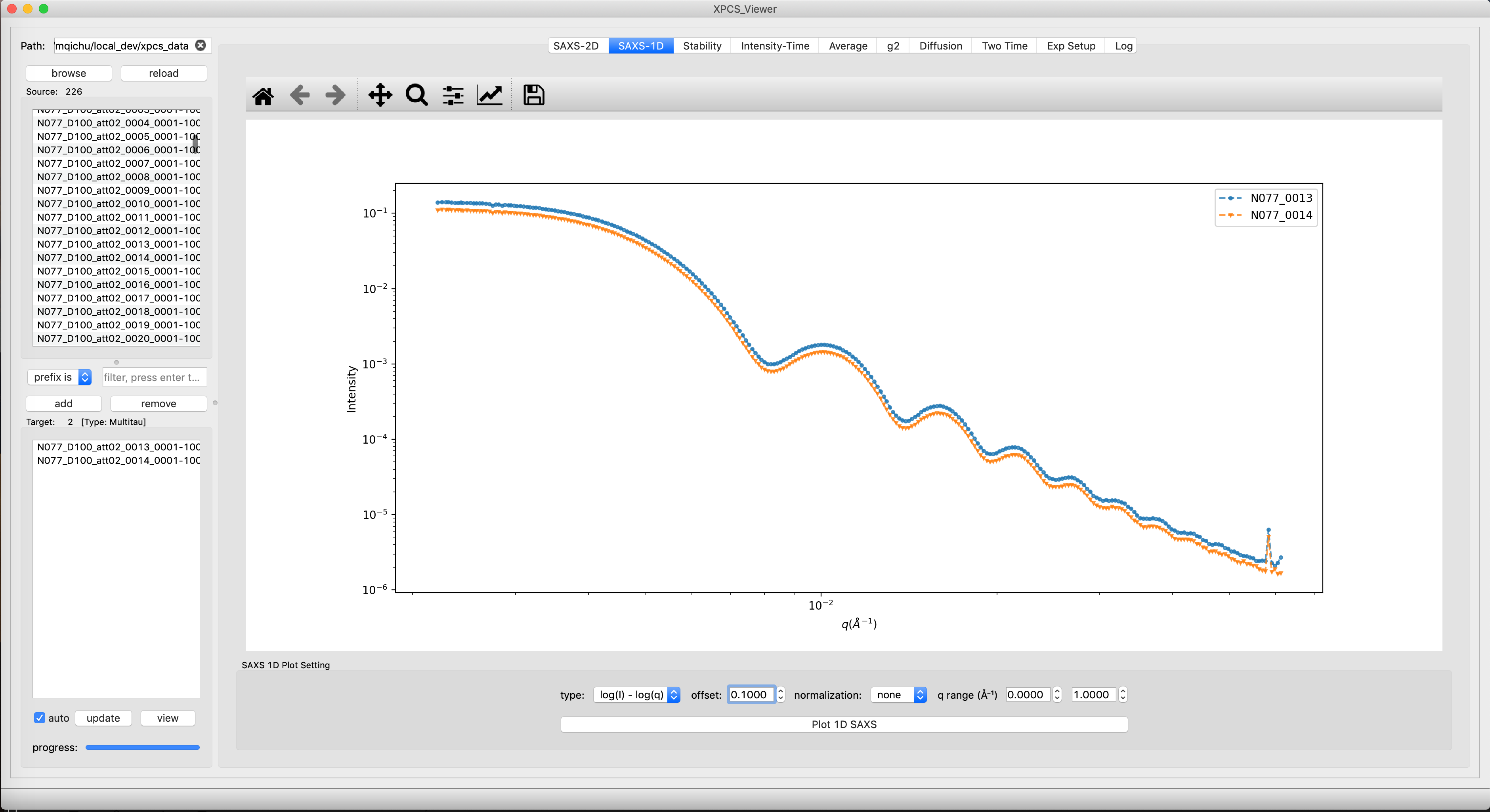
Task: Open the edit axis curve parameters icon
Action: pyautogui.click(x=489, y=95)
